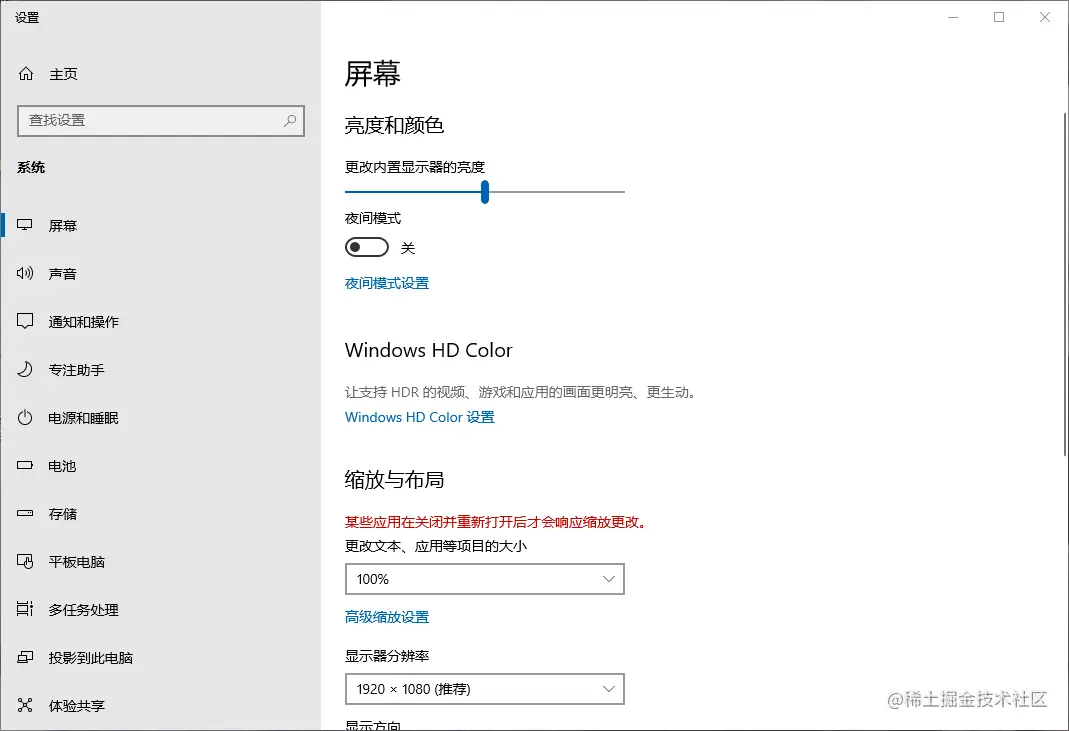Click the 查找设置 search box
Image resolution: width=1069 pixels, height=731 pixels.
[x=160, y=120]
